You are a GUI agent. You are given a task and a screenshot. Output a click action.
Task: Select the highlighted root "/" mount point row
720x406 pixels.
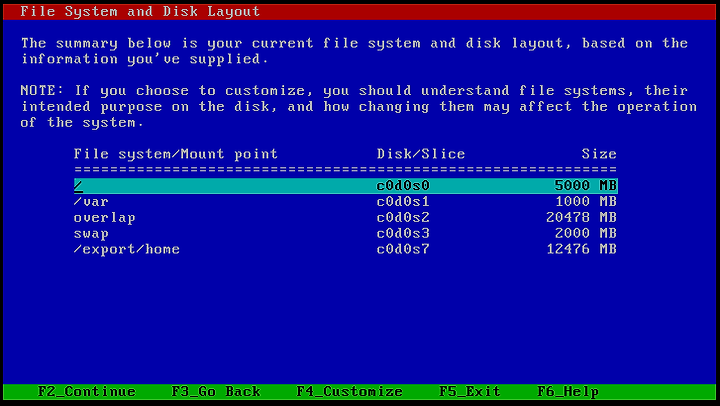point(346,186)
